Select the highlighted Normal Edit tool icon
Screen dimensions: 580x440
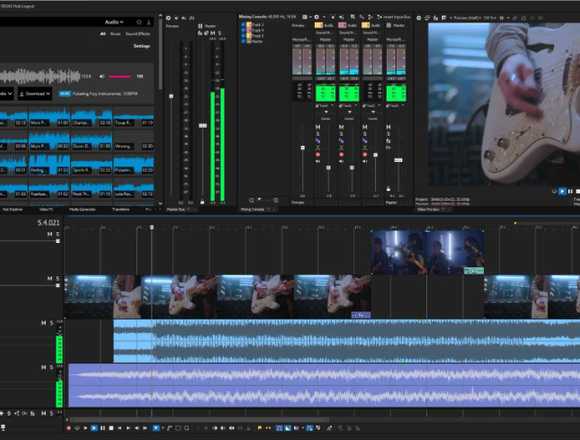[x=156, y=428]
